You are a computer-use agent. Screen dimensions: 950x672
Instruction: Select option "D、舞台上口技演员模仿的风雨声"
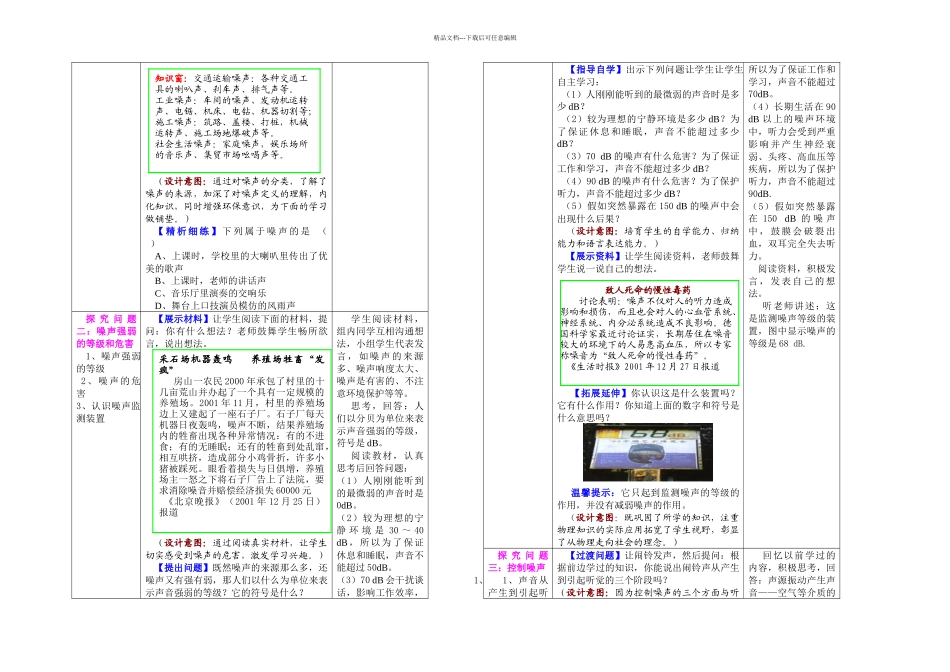tap(225, 305)
